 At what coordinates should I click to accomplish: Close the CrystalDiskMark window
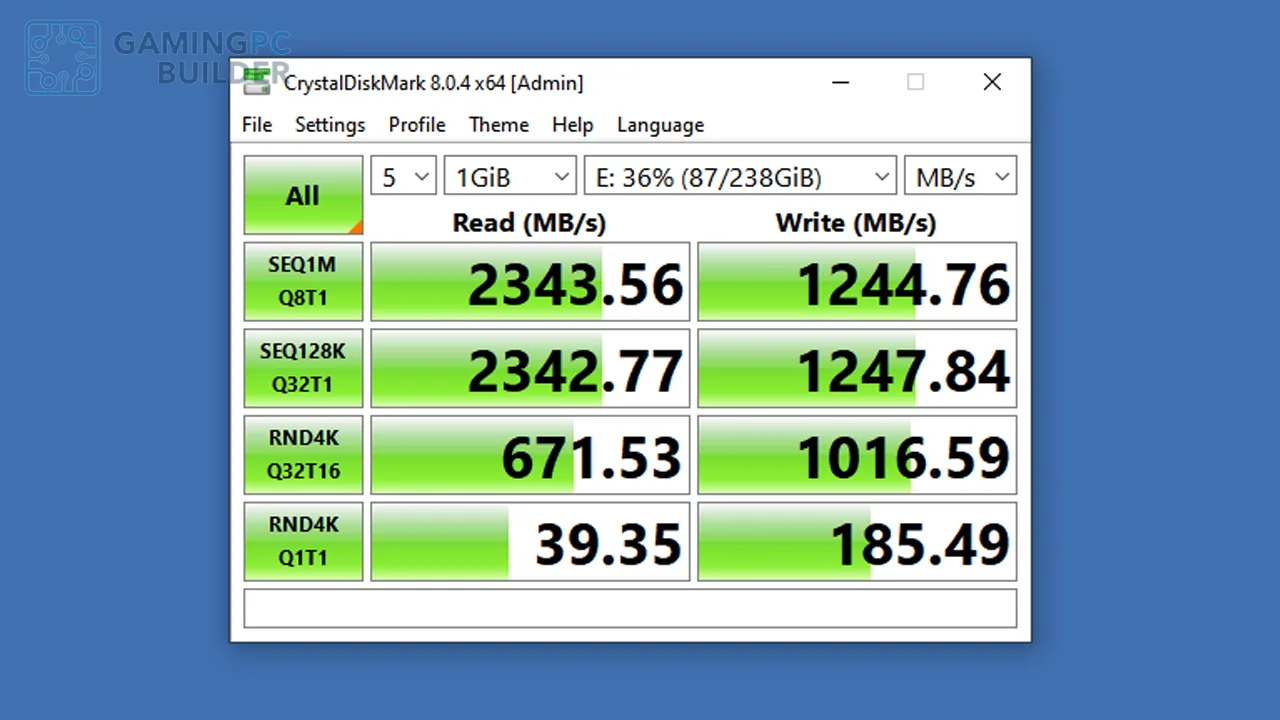992,82
